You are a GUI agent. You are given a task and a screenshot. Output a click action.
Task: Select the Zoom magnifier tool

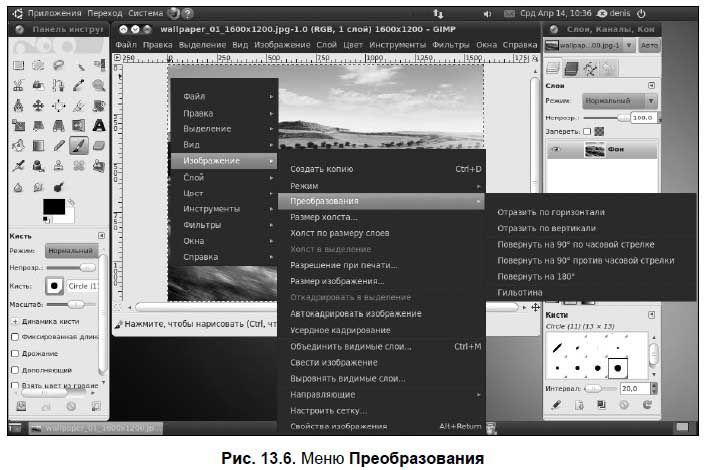tap(99, 85)
